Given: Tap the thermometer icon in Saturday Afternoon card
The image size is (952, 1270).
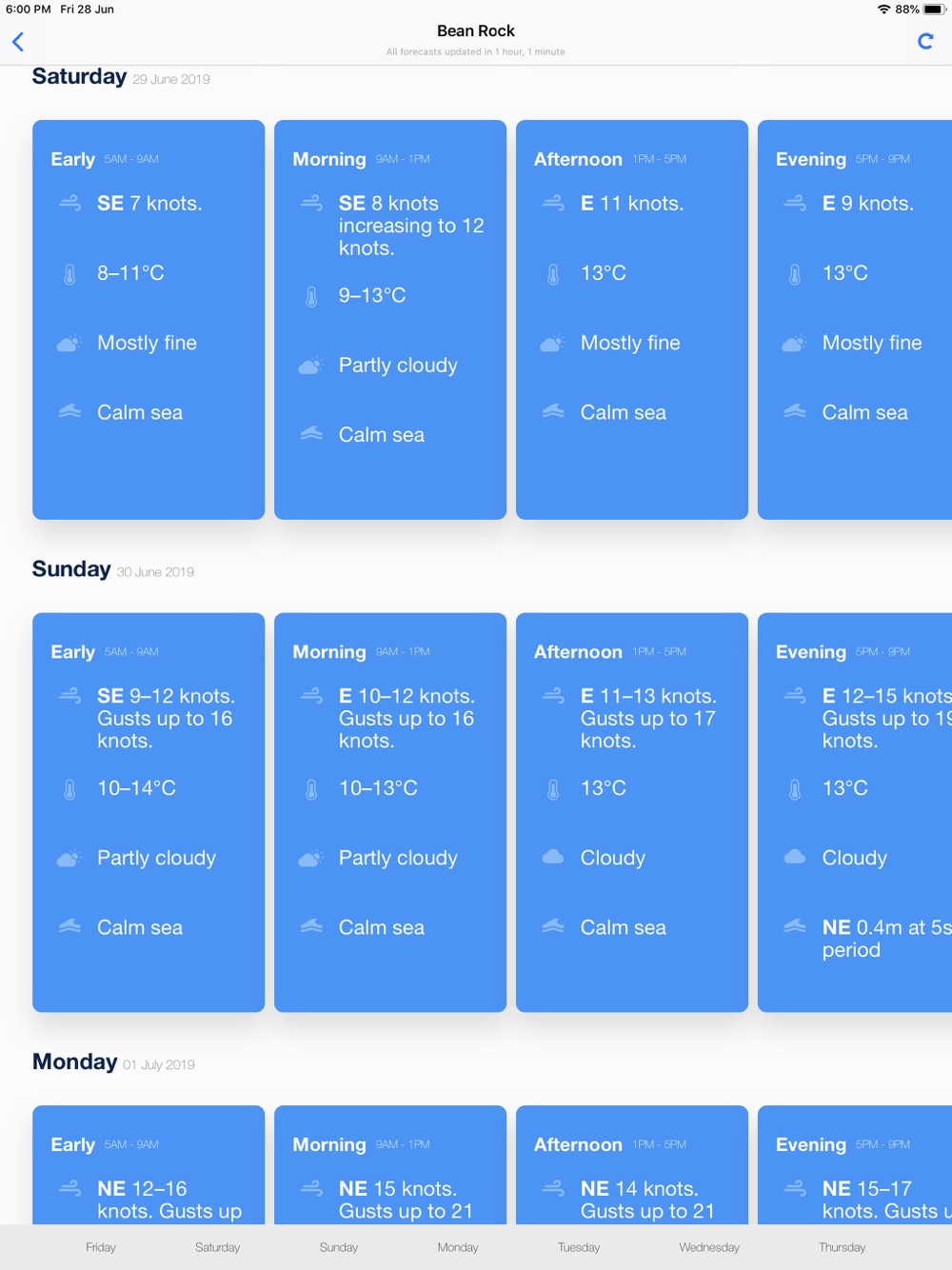Looking at the screenshot, I should click(x=553, y=274).
